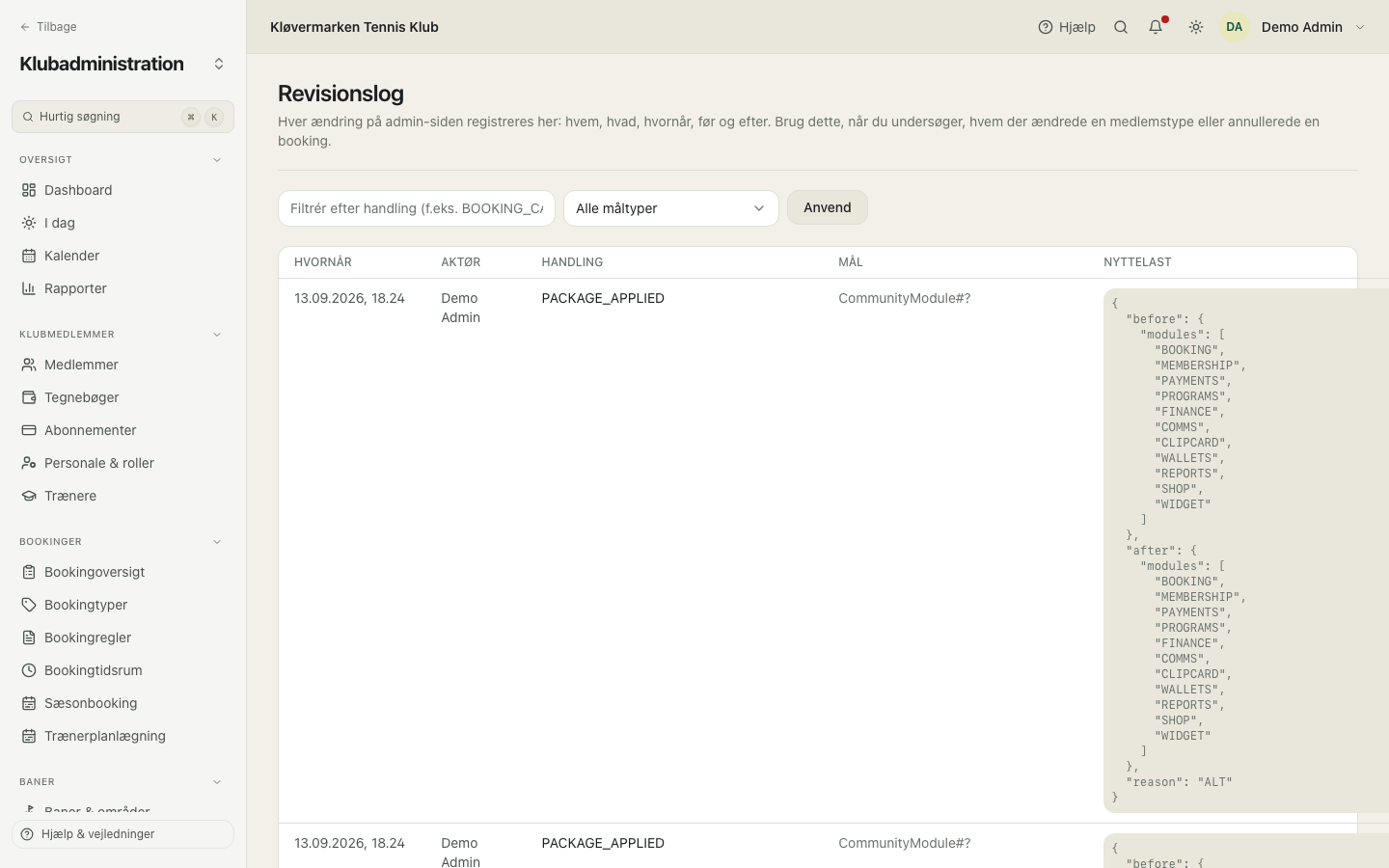
Task: Click the Medlemmer people icon
Action: point(29,365)
